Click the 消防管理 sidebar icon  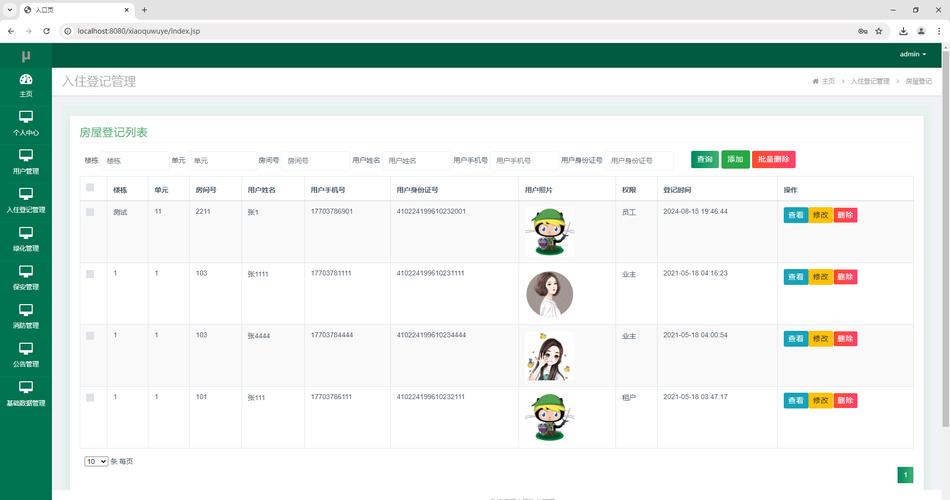click(26, 310)
